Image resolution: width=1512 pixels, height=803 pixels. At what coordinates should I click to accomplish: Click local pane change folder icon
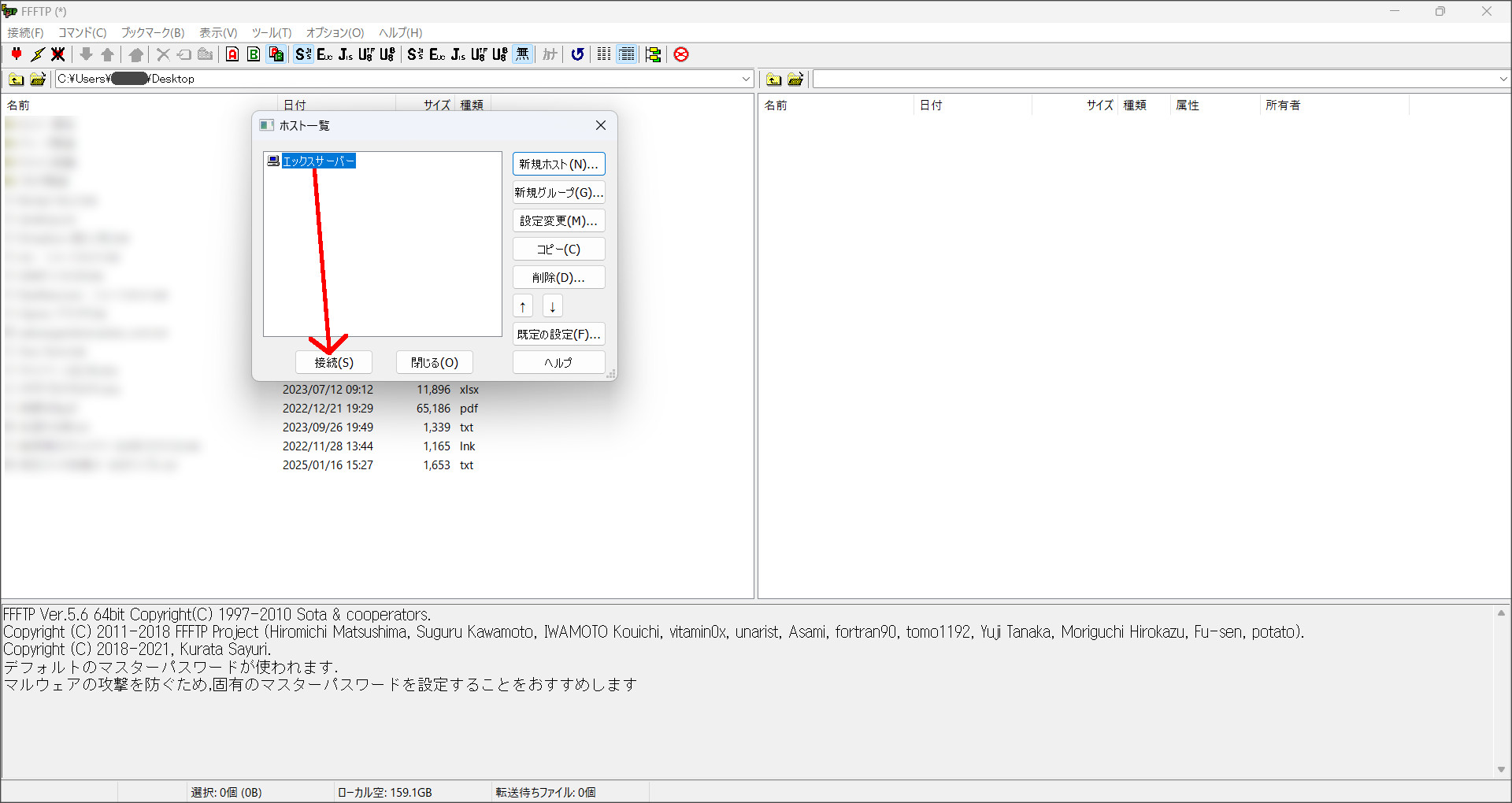click(x=38, y=79)
